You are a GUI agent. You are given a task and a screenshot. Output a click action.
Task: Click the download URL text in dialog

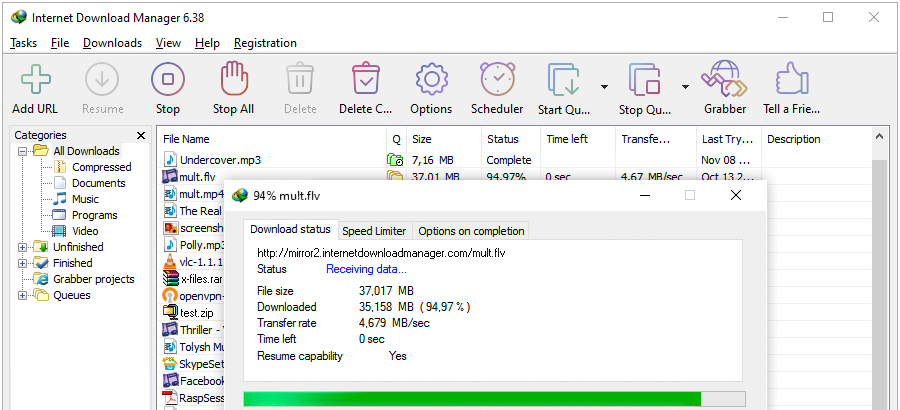(x=381, y=253)
